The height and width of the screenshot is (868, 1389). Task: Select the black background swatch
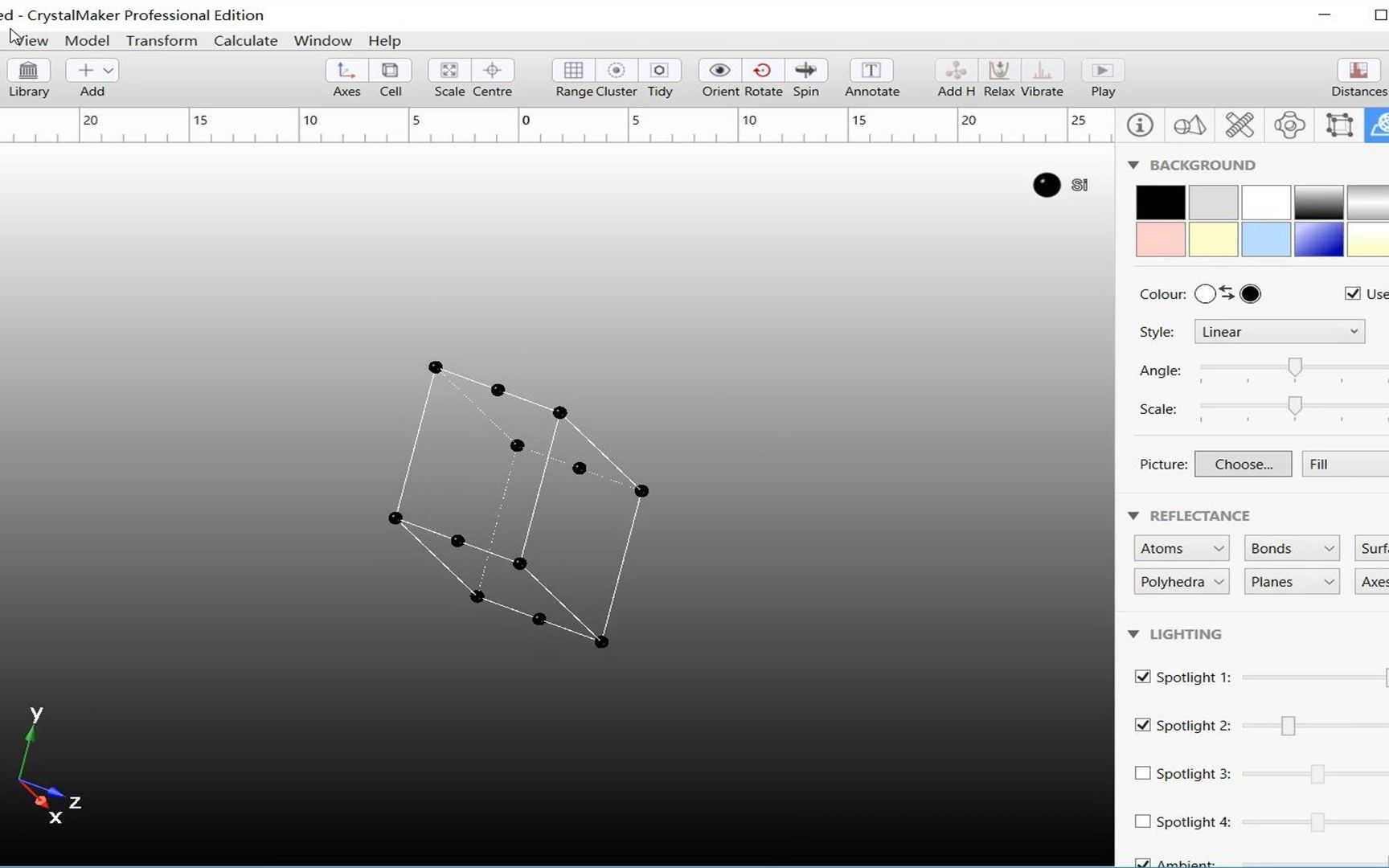pos(1160,202)
